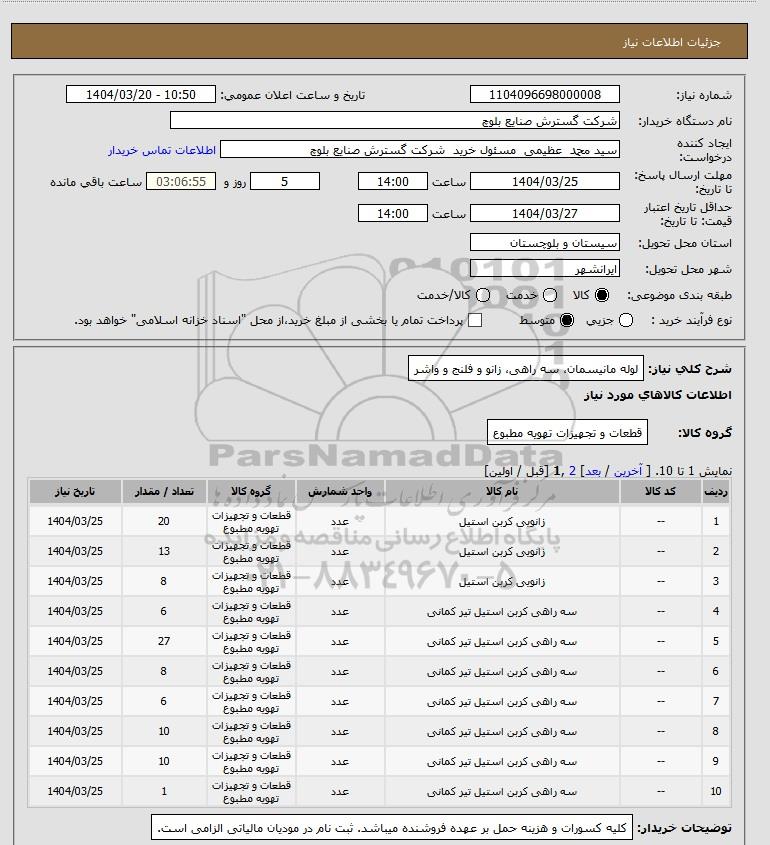
Task: Select the متوسط purchase type radio
Action: (x=567, y=320)
